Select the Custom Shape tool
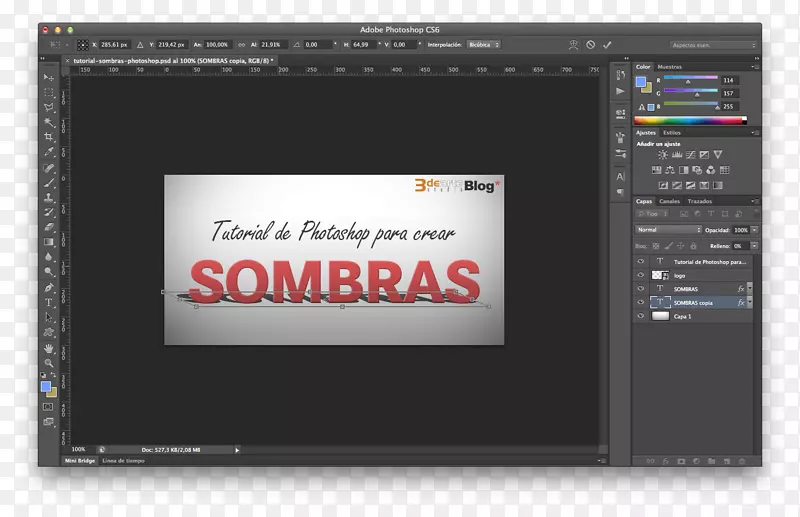The width and height of the screenshot is (800, 517). pyautogui.click(x=48, y=332)
